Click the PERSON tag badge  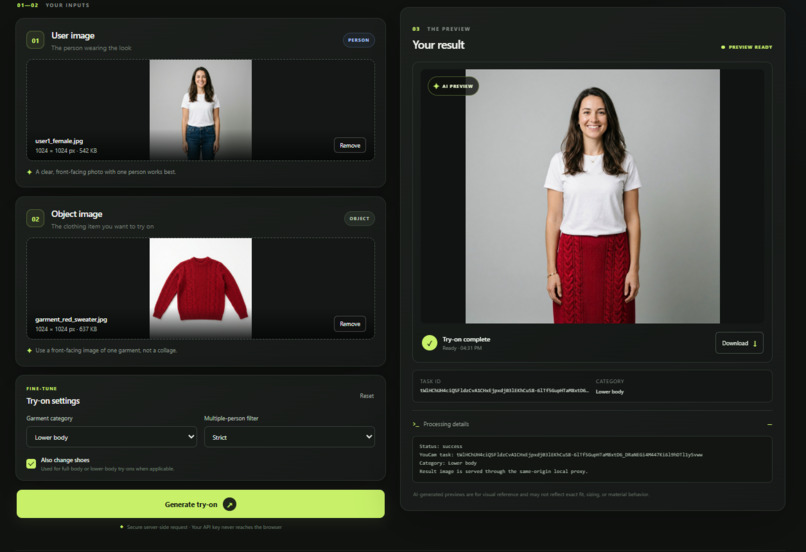tap(358, 40)
